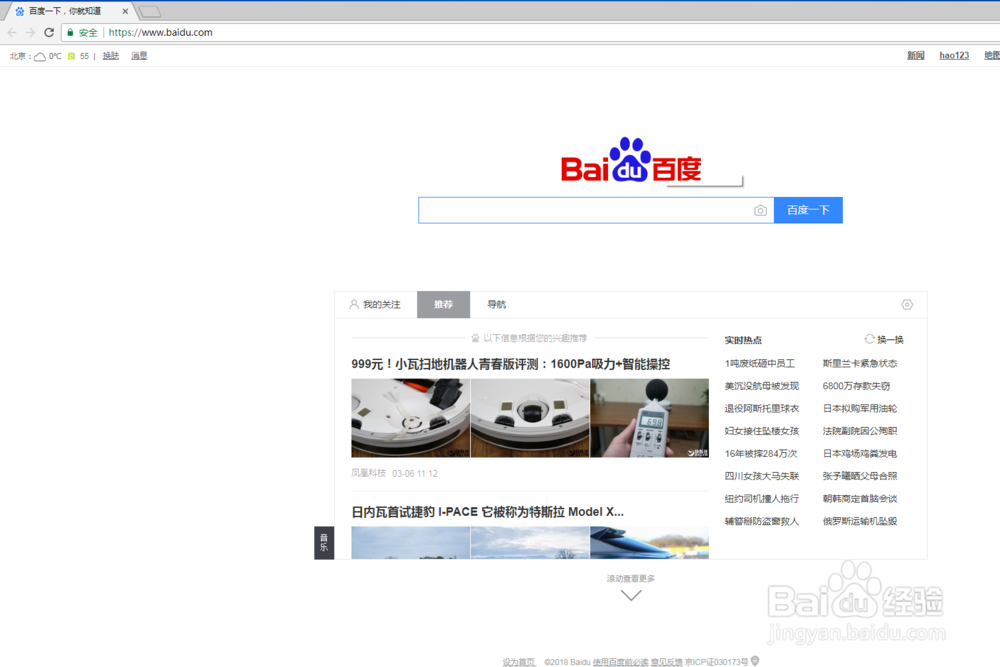Open hot topic 妇女接住坠楼女孩
The width and height of the screenshot is (1000, 667).
[761, 431]
